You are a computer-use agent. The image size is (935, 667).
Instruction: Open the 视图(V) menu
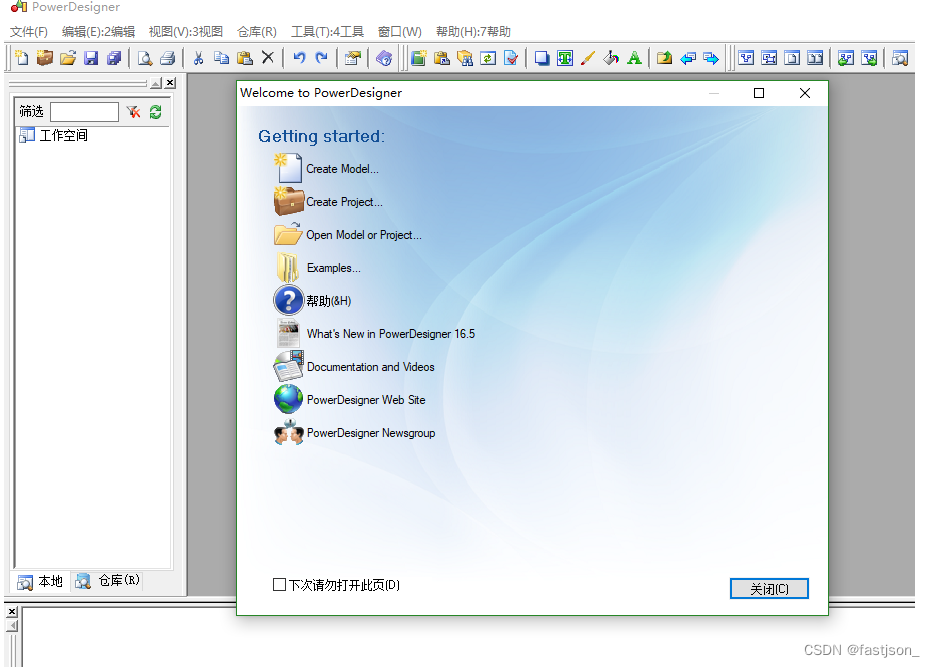tap(185, 32)
